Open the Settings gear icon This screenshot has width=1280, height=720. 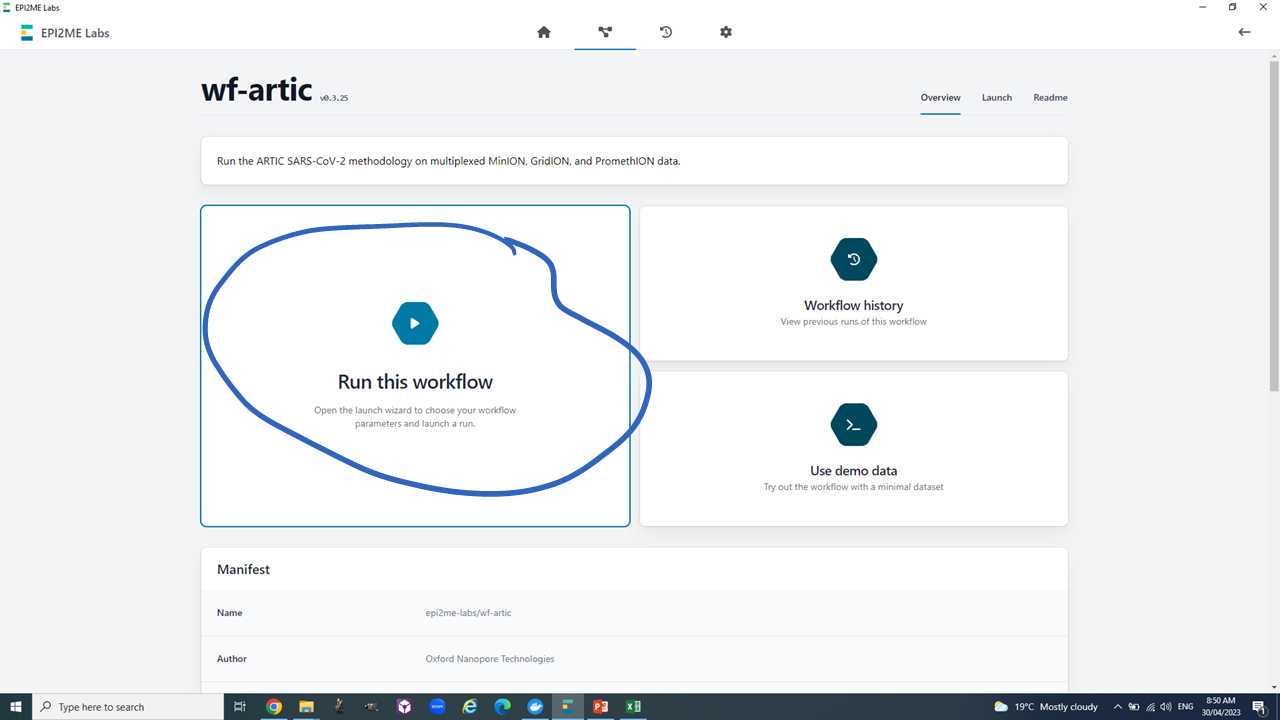(726, 32)
